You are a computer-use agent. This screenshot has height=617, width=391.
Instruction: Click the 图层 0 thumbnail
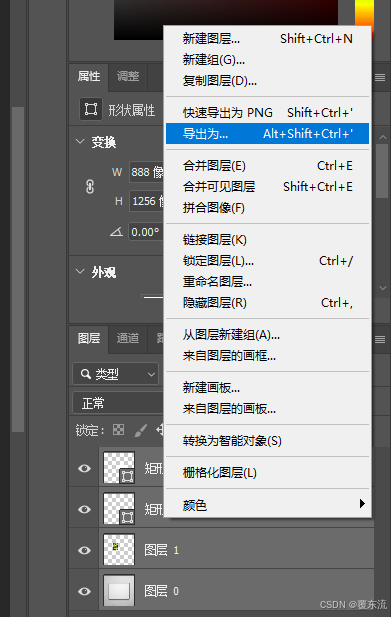tap(119, 590)
